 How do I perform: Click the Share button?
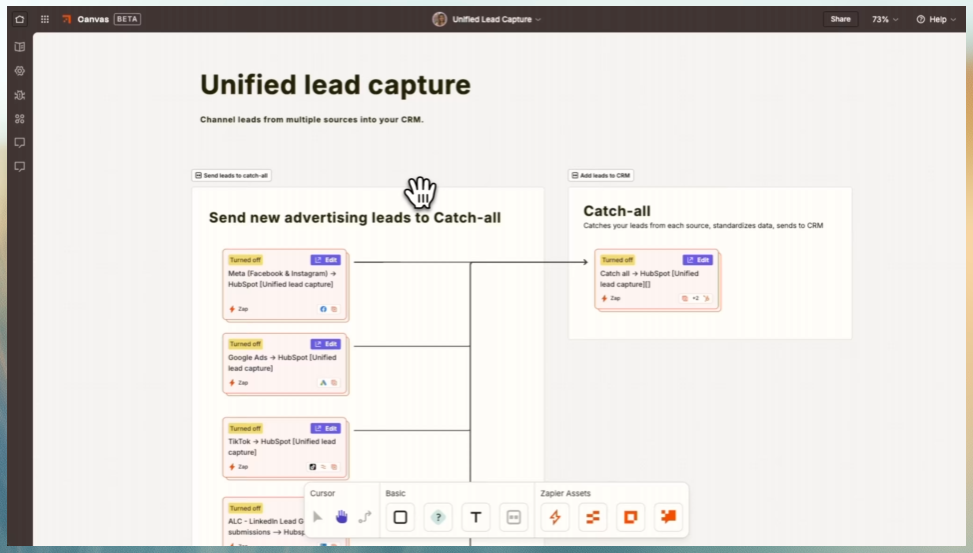coord(840,19)
